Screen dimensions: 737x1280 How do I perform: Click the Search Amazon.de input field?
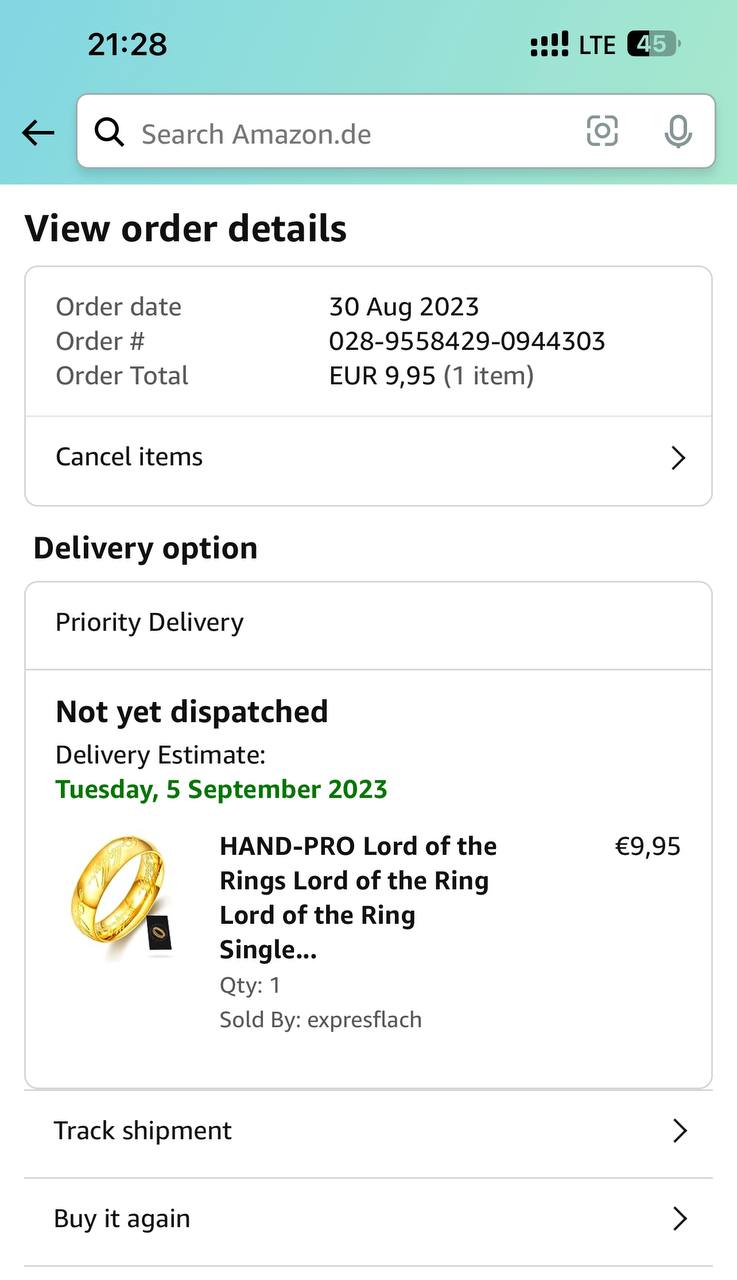340,134
